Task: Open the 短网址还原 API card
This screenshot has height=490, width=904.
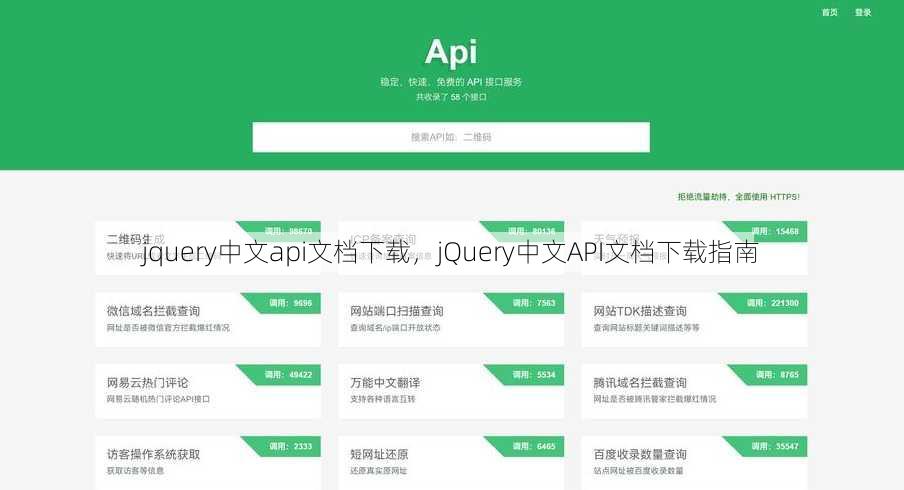Action: 451,463
